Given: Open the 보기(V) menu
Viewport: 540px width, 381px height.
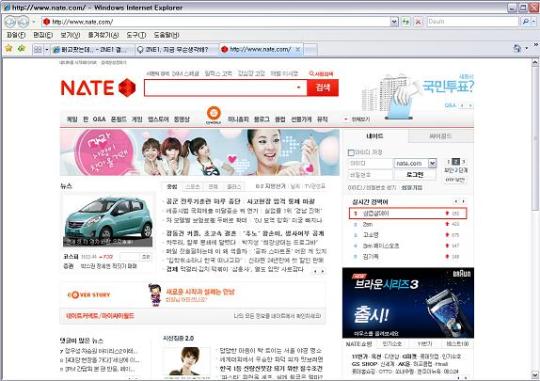Looking at the screenshot, I should click(x=70, y=35).
